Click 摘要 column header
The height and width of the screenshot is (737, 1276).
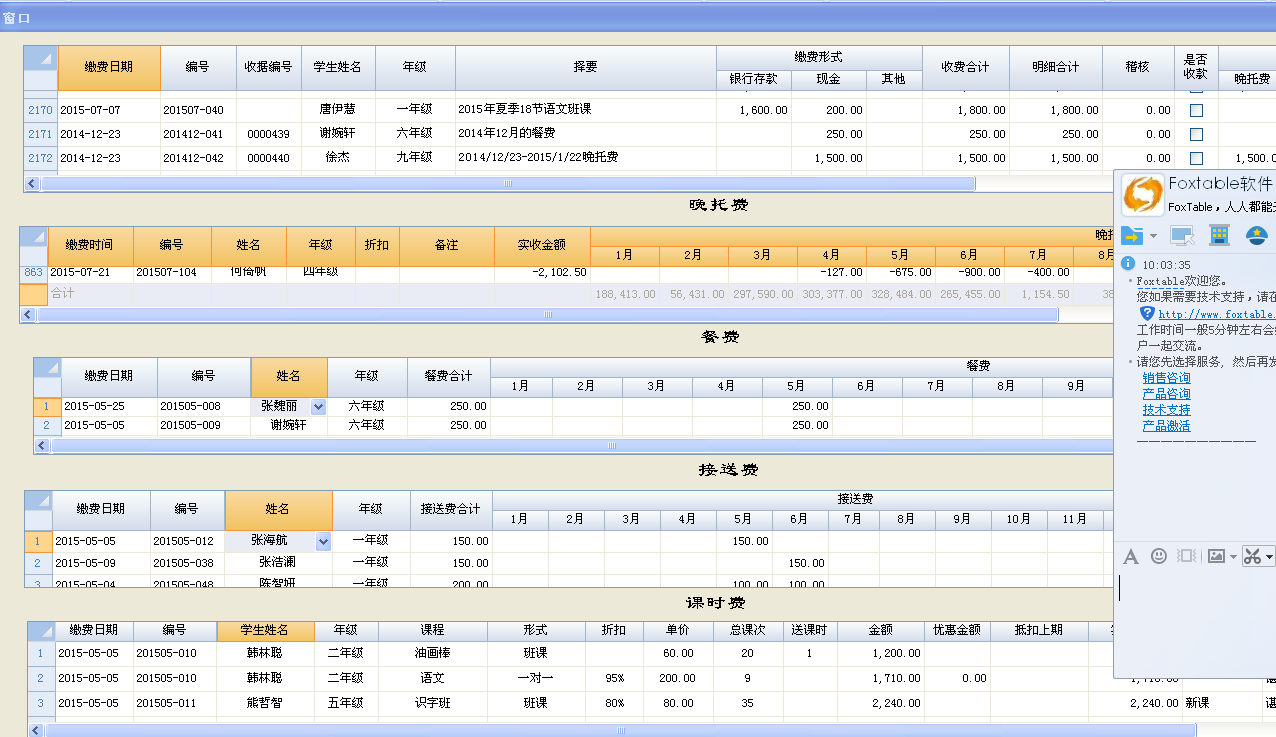click(x=586, y=67)
